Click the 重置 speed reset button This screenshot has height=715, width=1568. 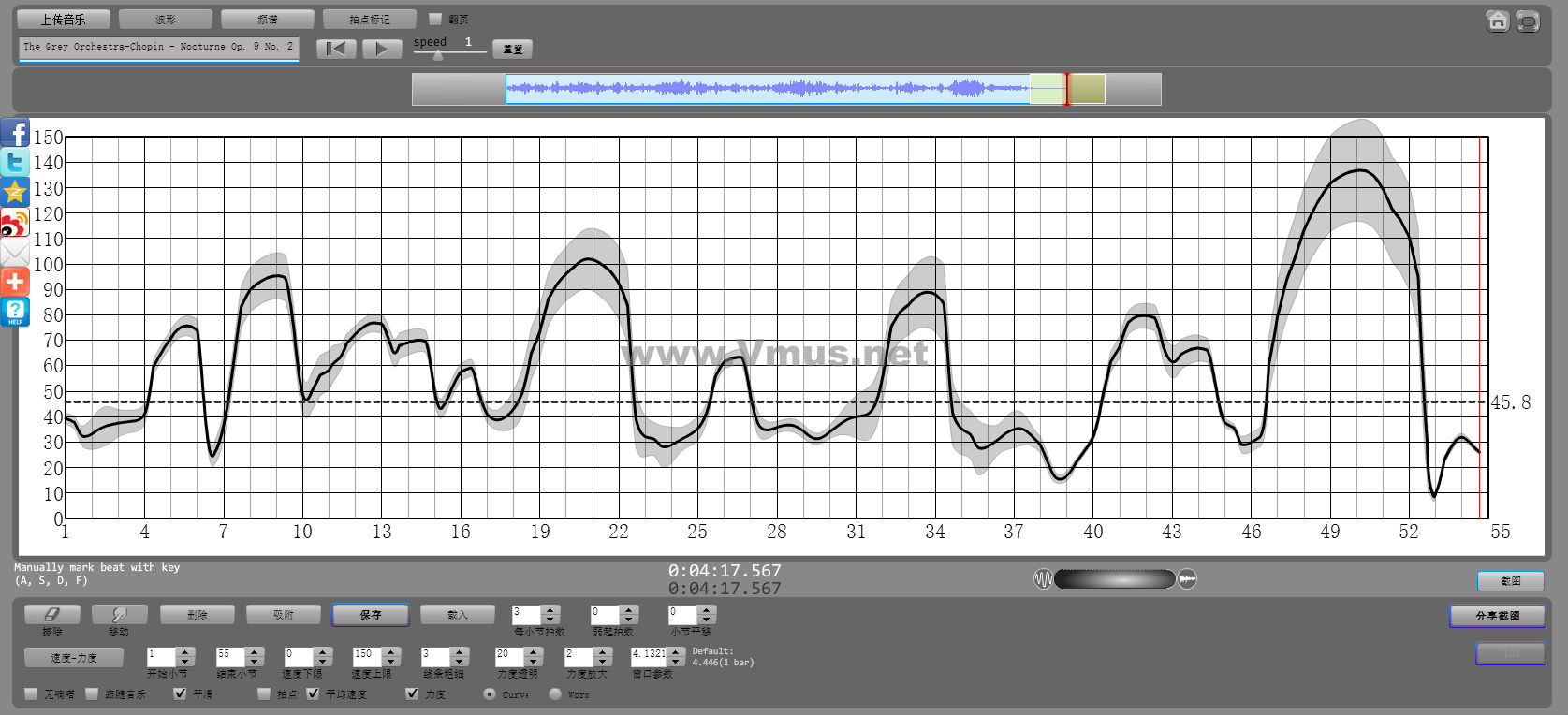tap(513, 50)
